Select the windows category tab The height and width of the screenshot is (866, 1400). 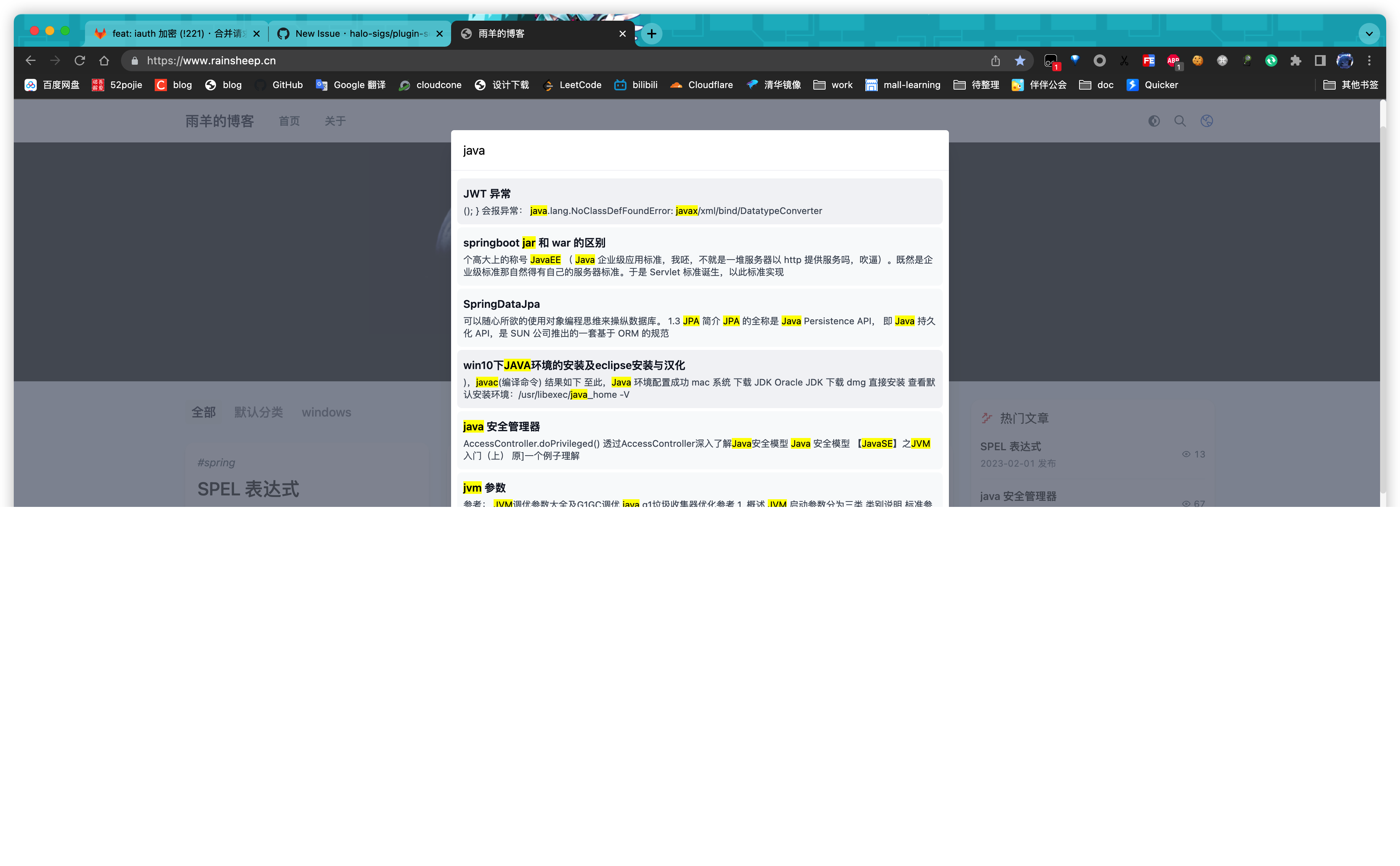pyautogui.click(x=327, y=412)
